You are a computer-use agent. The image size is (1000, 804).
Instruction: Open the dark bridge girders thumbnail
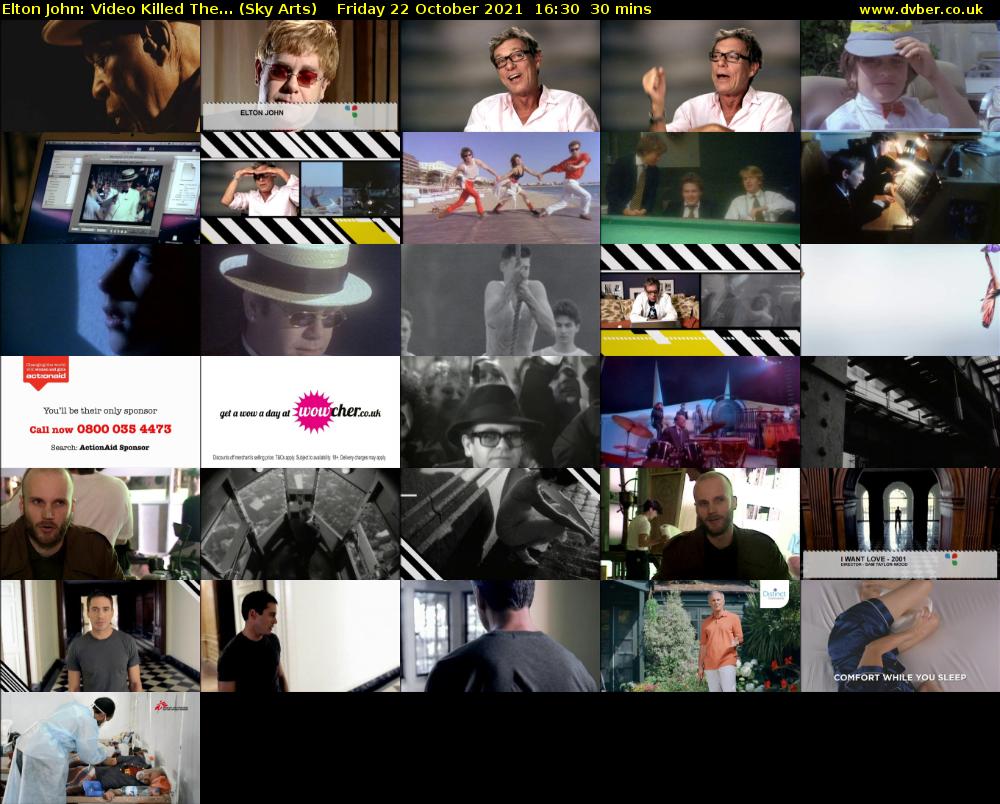[x=900, y=412]
